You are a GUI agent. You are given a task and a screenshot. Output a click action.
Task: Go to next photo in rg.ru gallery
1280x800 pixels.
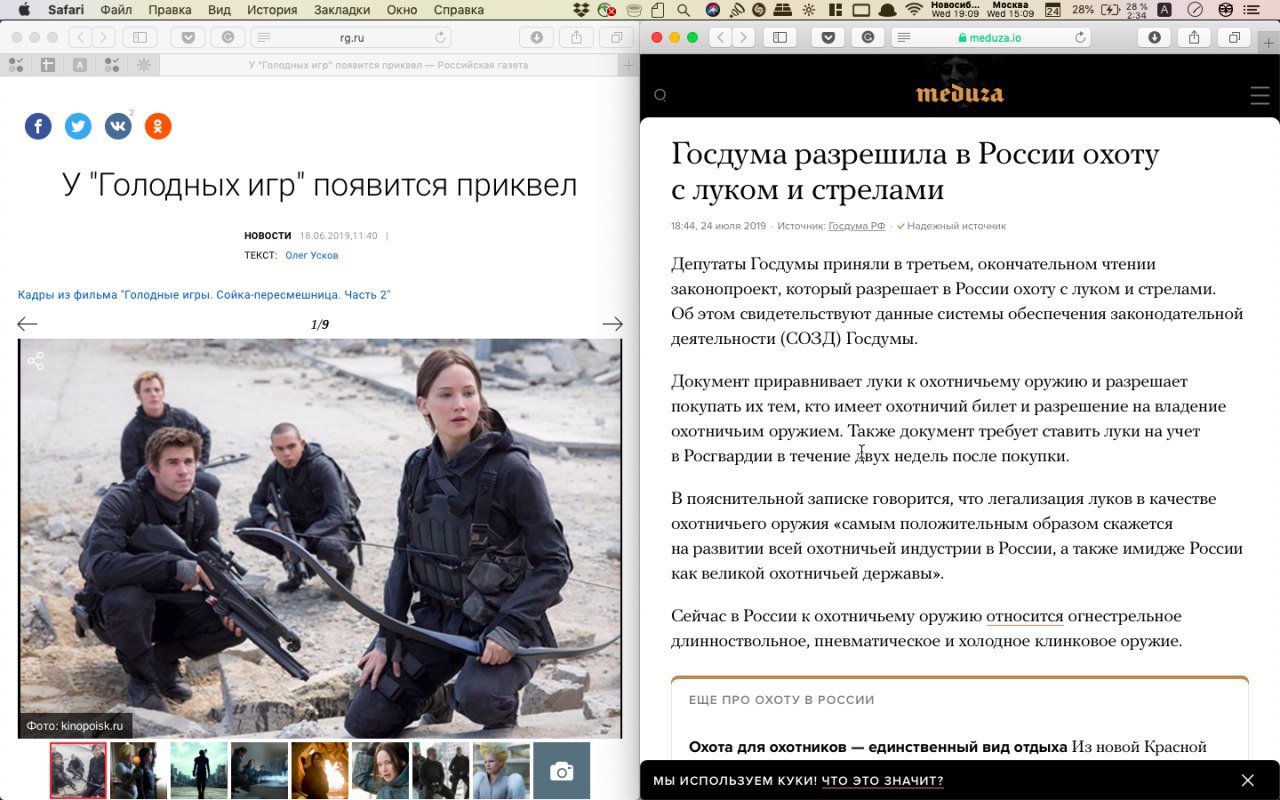[612, 324]
